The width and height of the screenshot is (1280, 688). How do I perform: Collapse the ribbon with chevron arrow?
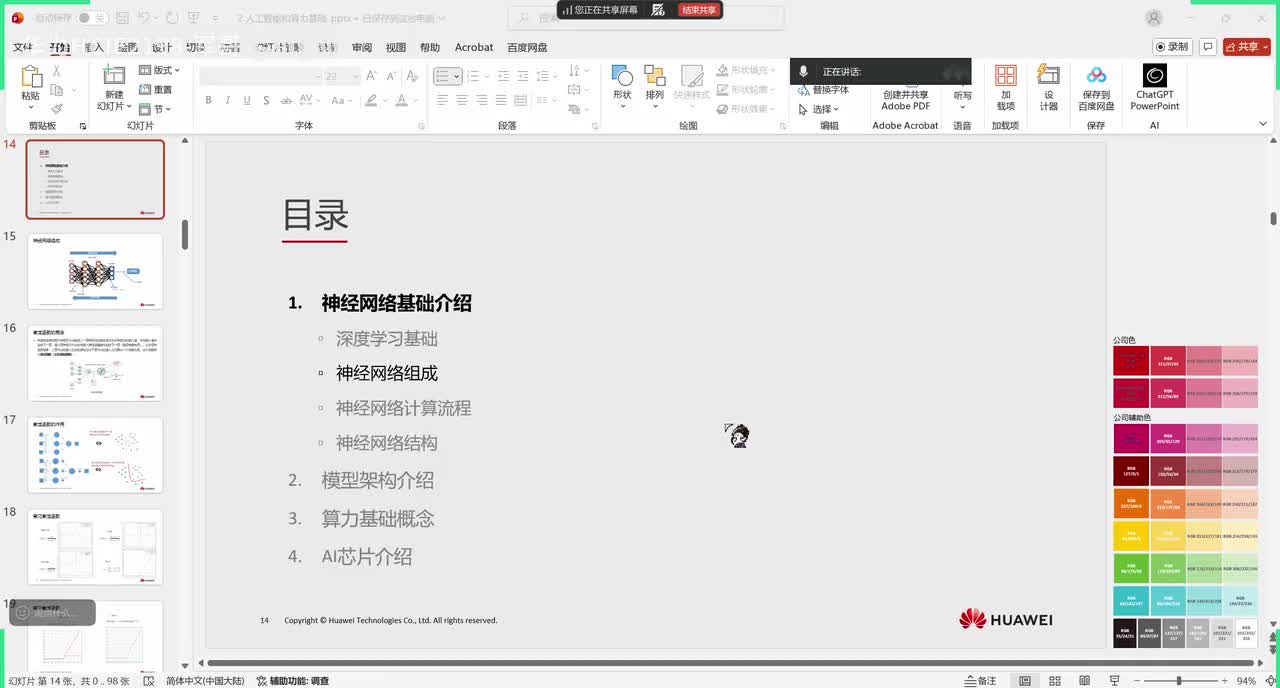[1262, 124]
